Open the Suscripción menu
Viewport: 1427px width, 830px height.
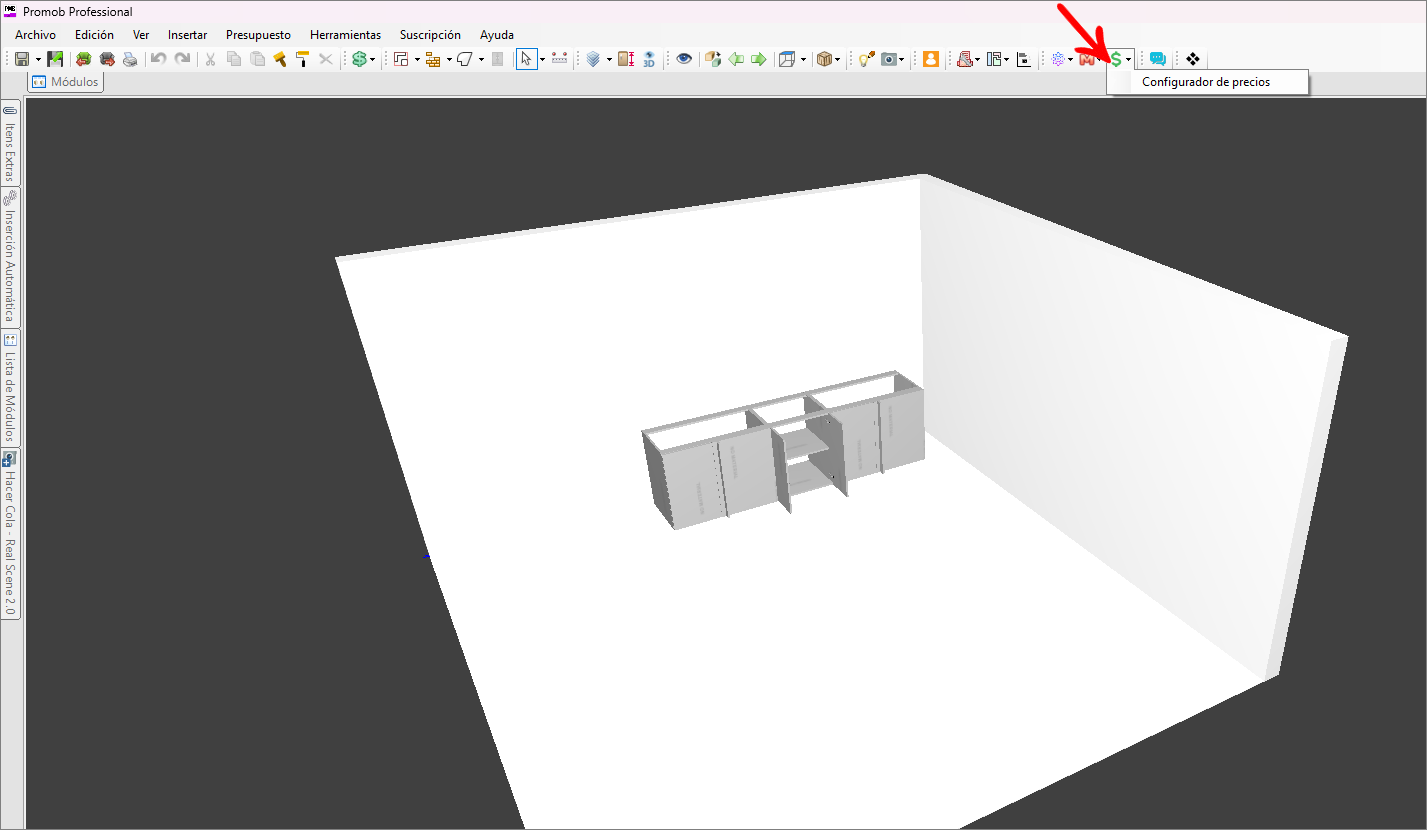(430, 35)
